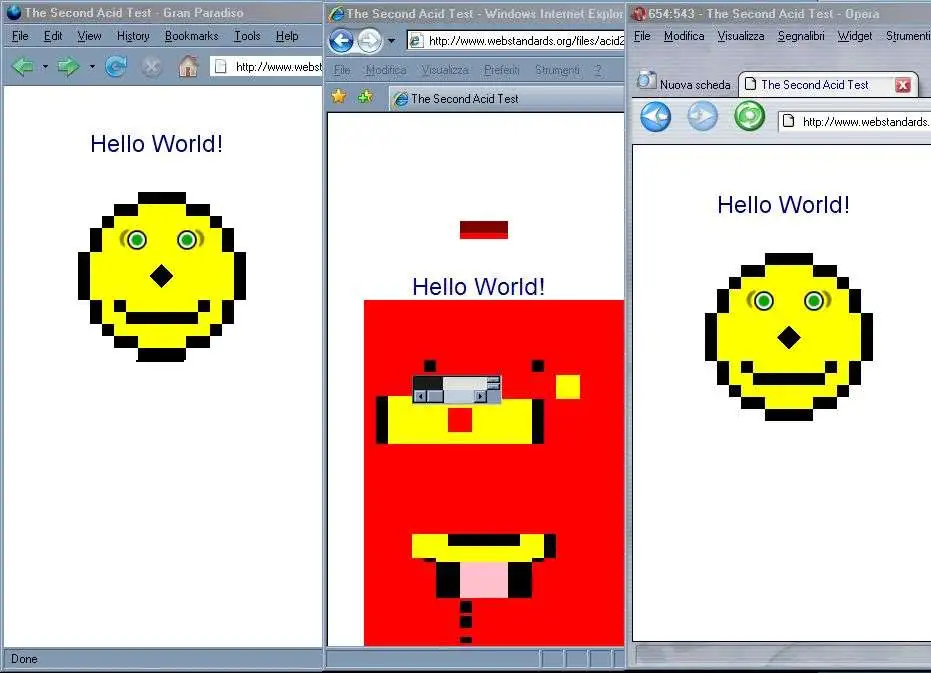Click Done status text in Firefox
Viewport: 931px width, 673px height.
[x=24, y=659]
